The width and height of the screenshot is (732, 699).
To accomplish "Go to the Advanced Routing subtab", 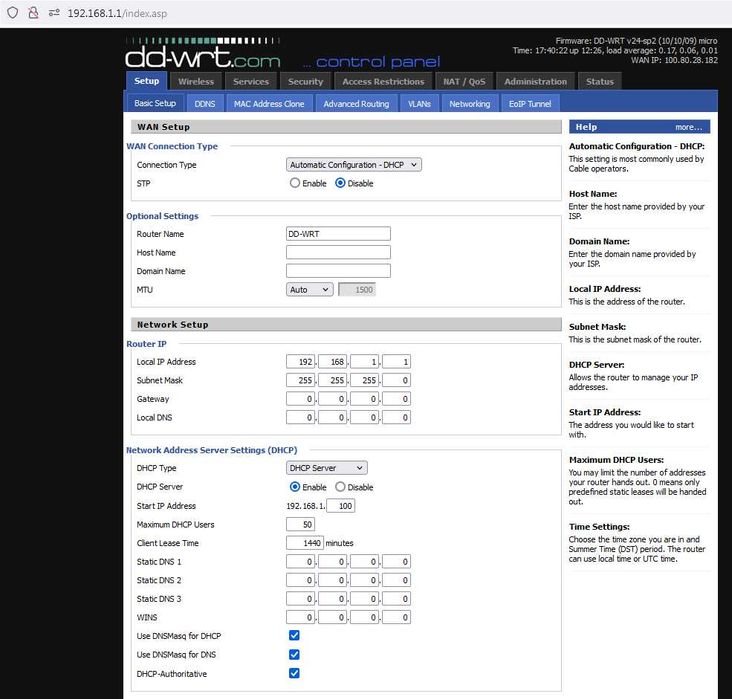I will click(x=356, y=104).
